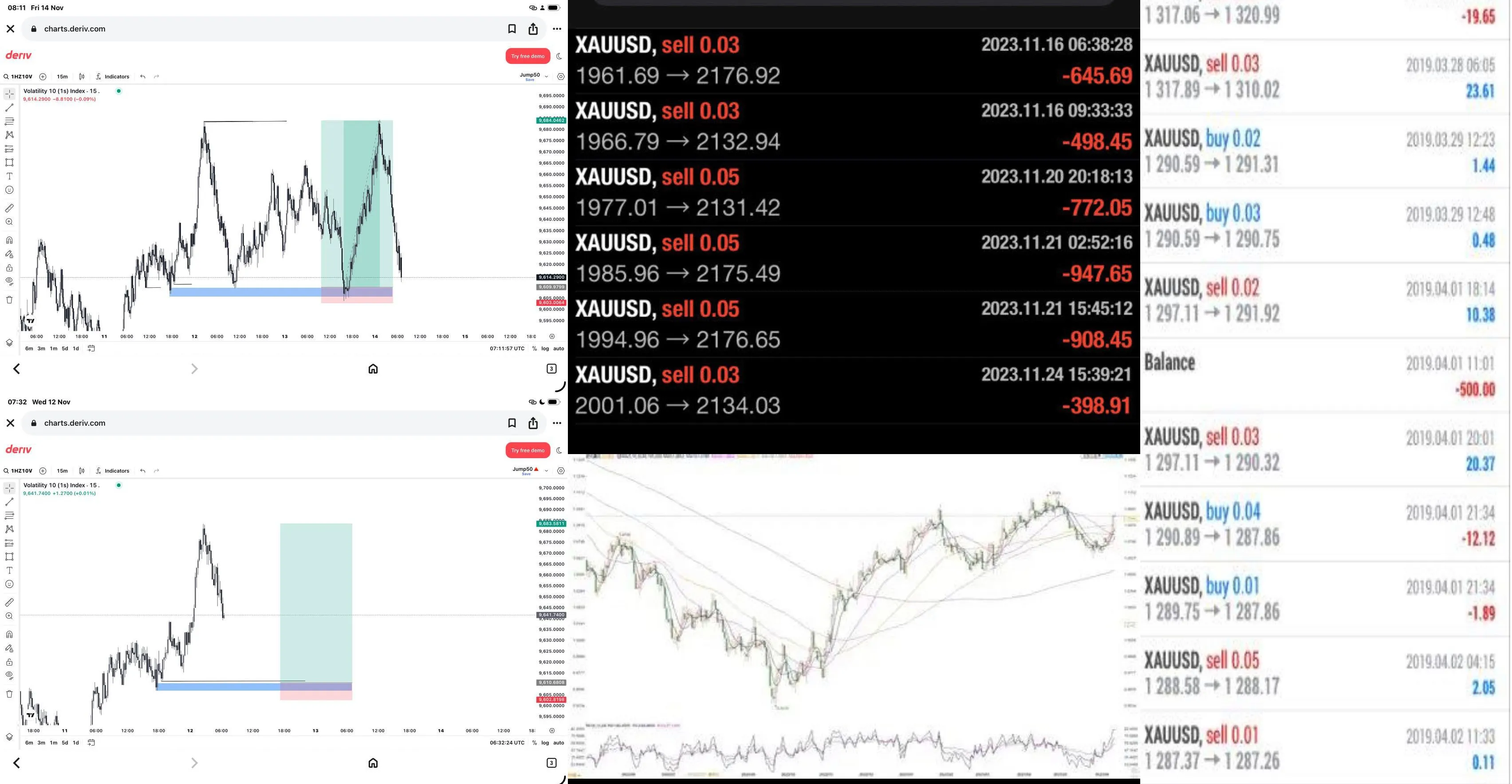The height and width of the screenshot is (784, 1512).
Task: Select rectangle shape tool in the lower chart
Action: pyautogui.click(x=9, y=557)
